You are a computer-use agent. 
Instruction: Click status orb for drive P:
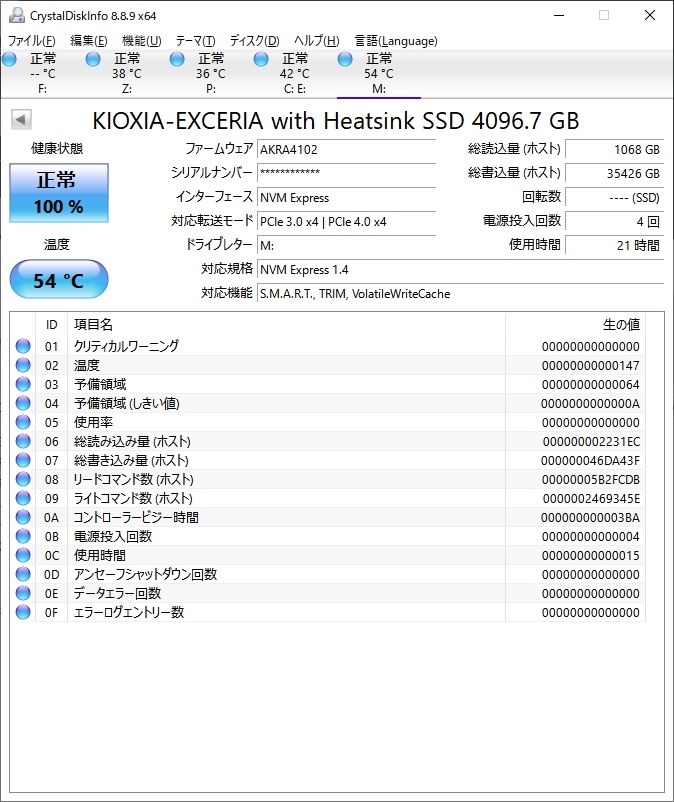[x=177, y=59]
